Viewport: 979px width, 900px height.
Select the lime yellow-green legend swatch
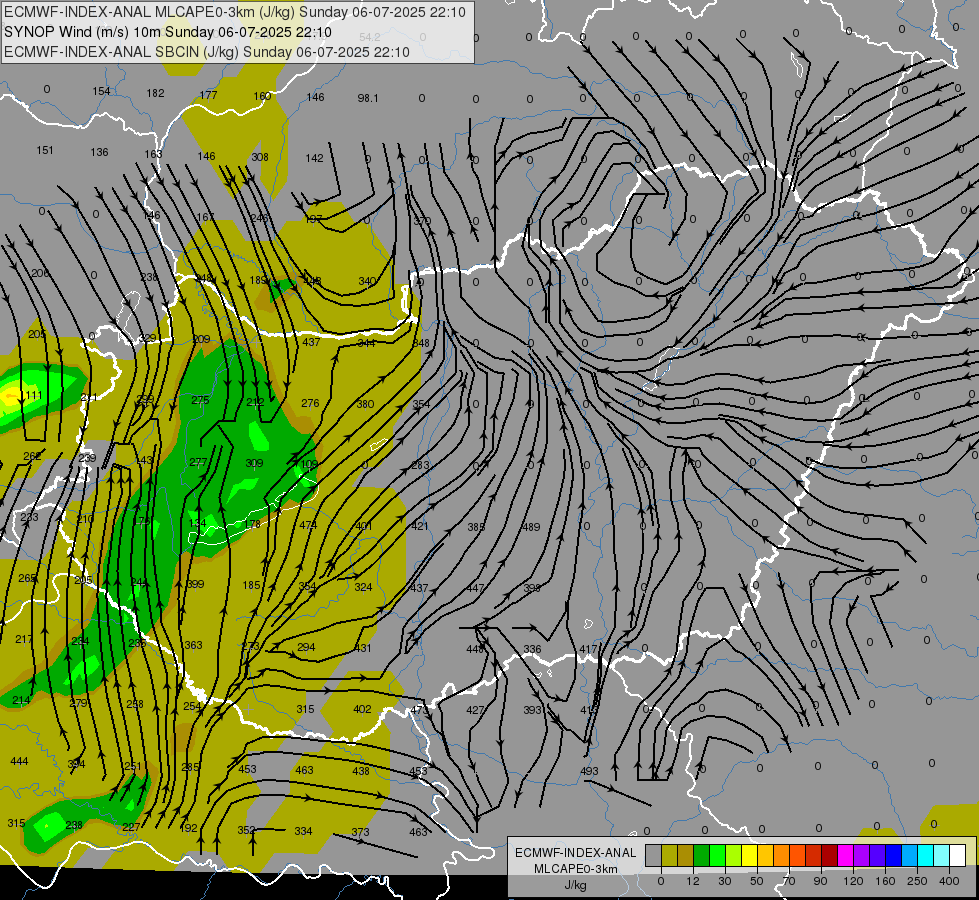734,855
